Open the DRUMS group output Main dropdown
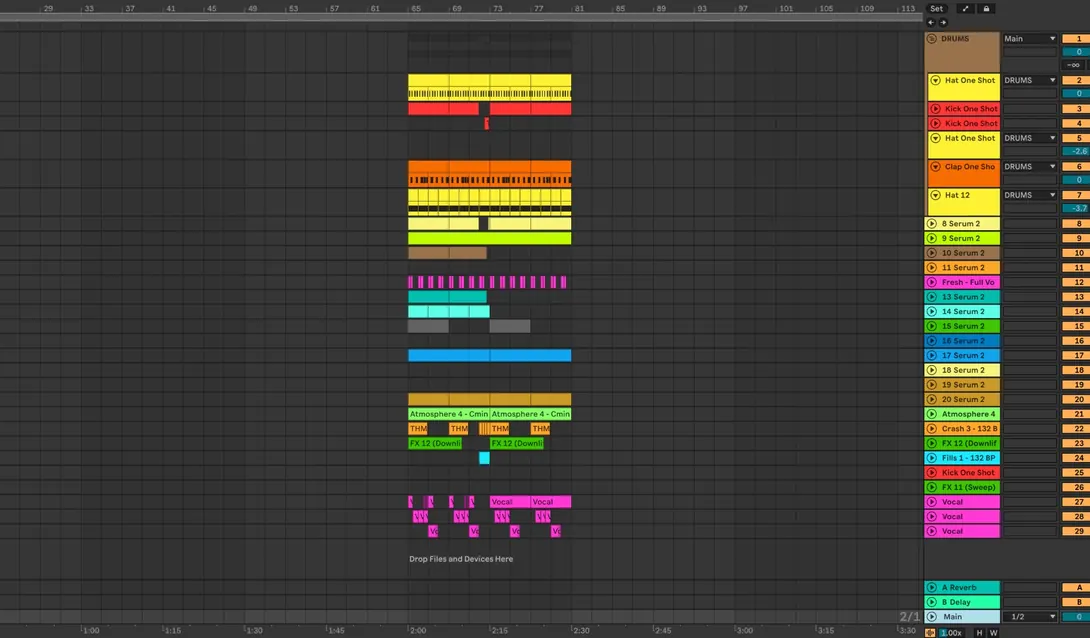Image resolution: width=1090 pixels, height=638 pixels. 1030,39
